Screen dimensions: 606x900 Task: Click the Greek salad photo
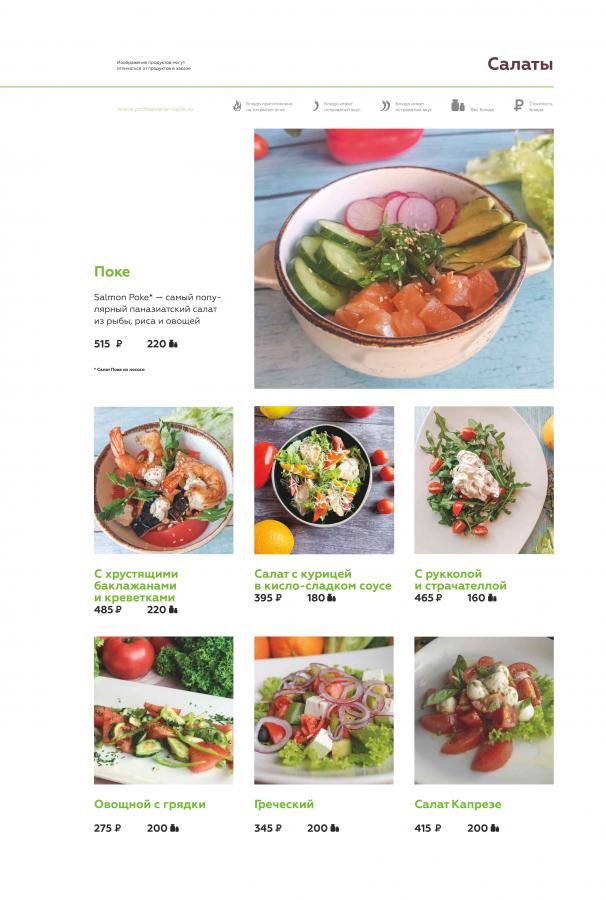[x=324, y=710]
